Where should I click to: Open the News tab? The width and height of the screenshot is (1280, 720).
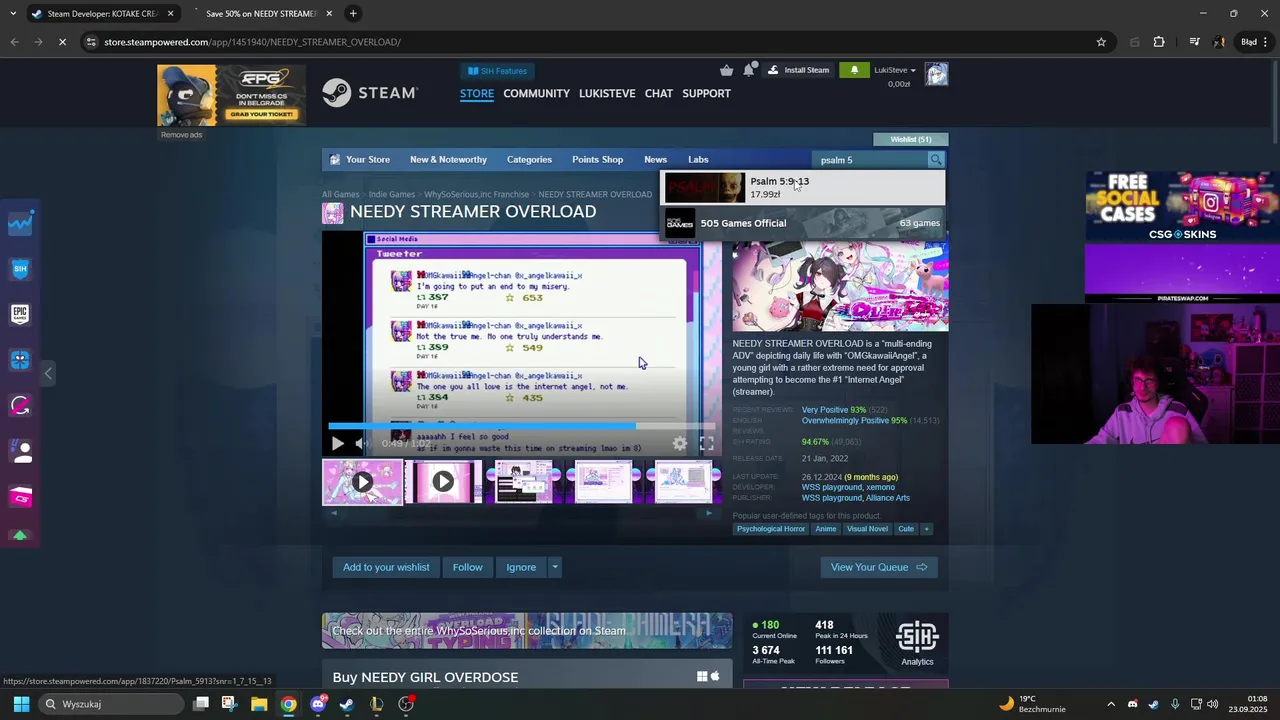pos(655,160)
